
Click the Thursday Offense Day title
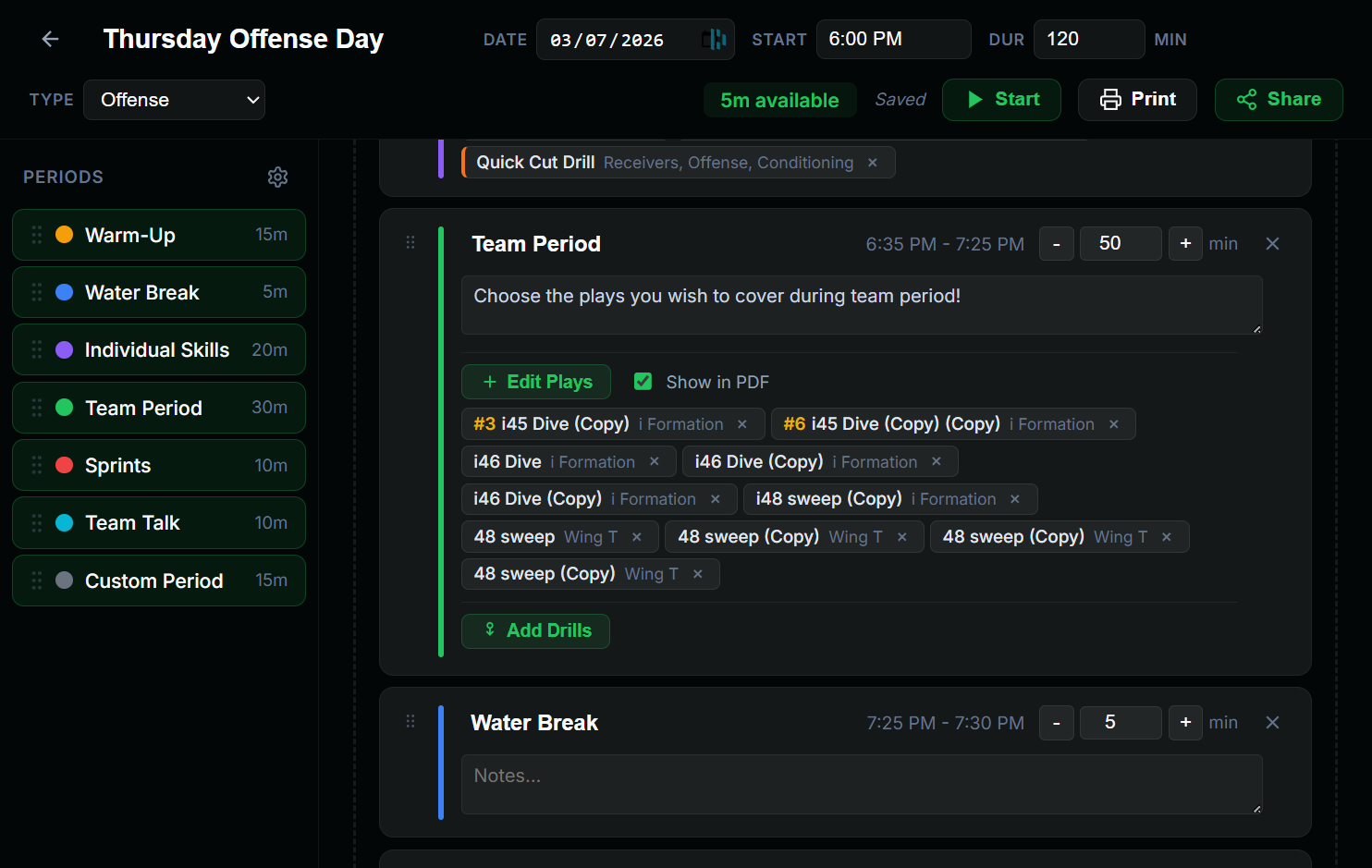243,39
